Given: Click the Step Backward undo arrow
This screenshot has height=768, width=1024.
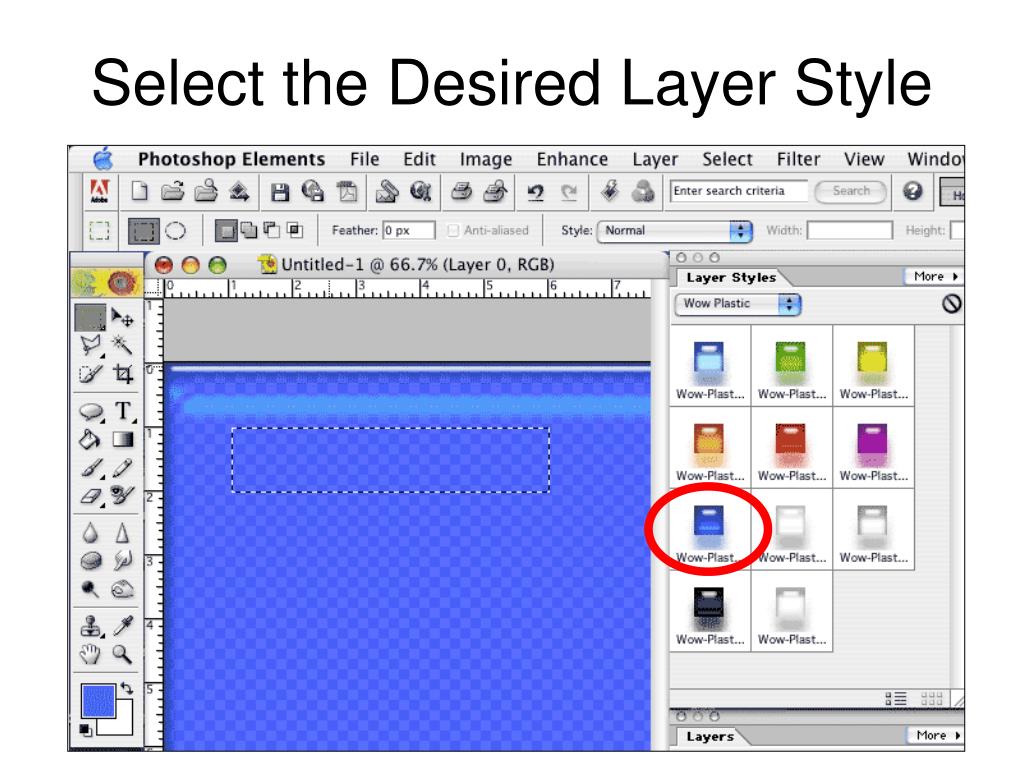Looking at the screenshot, I should (536, 192).
